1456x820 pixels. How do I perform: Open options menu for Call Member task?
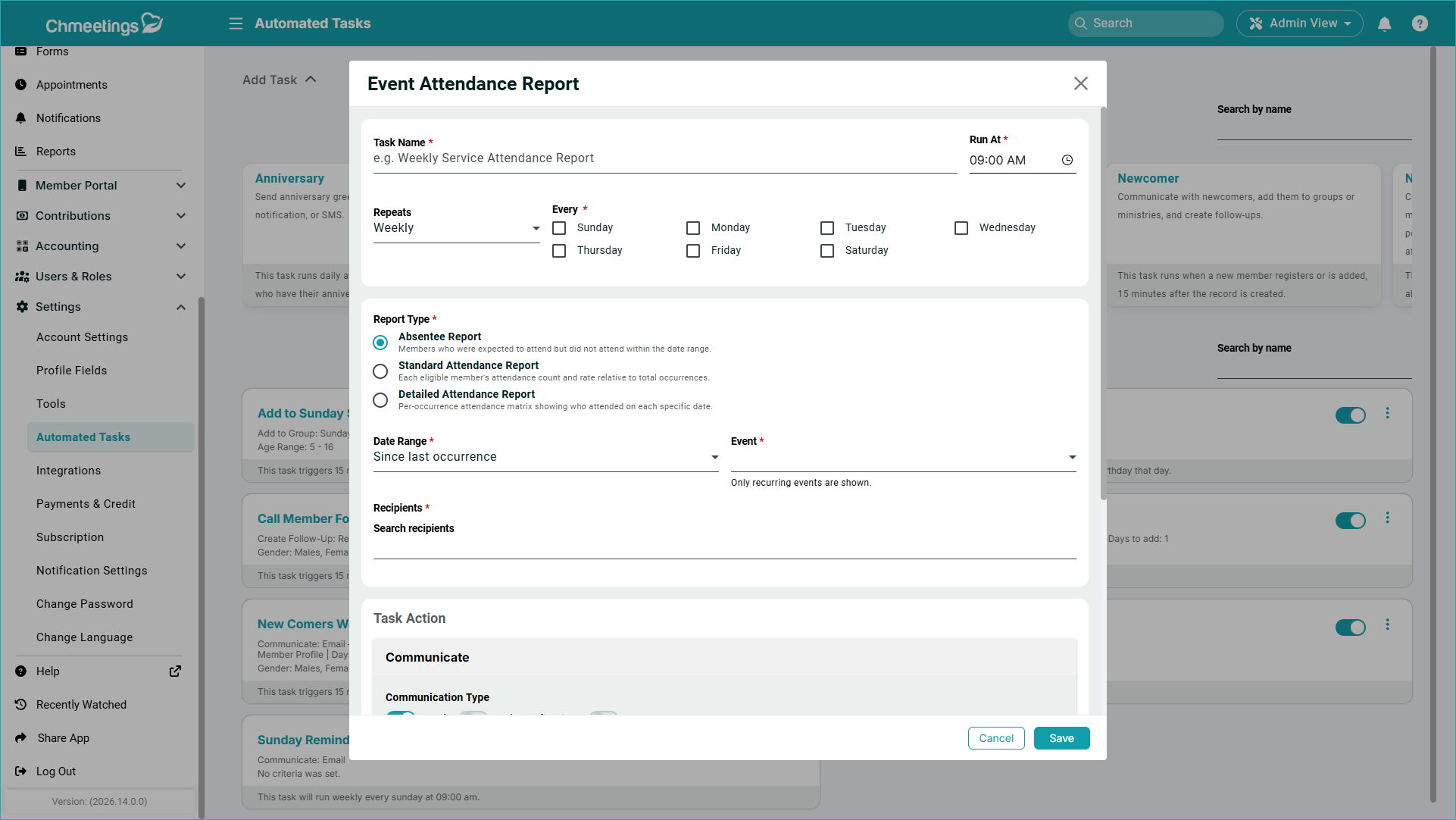1387,518
